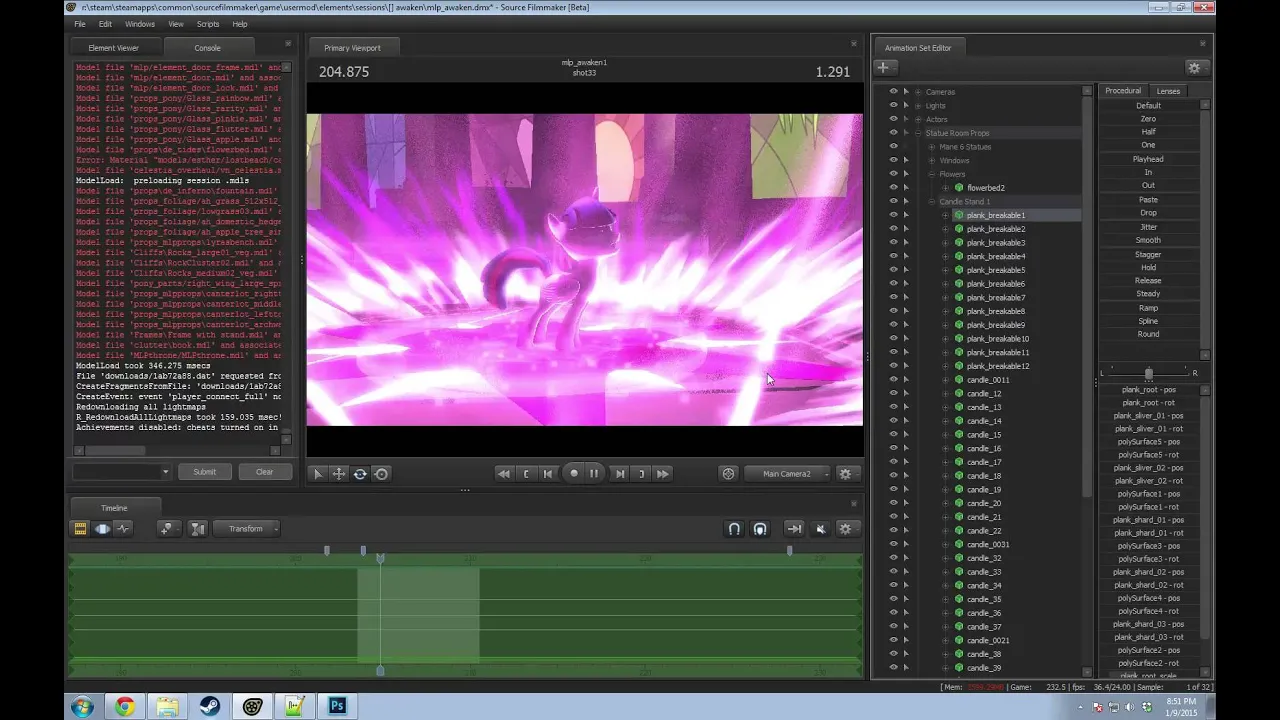Collapse the Flowers group
1280x720 pixels.
point(932,174)
